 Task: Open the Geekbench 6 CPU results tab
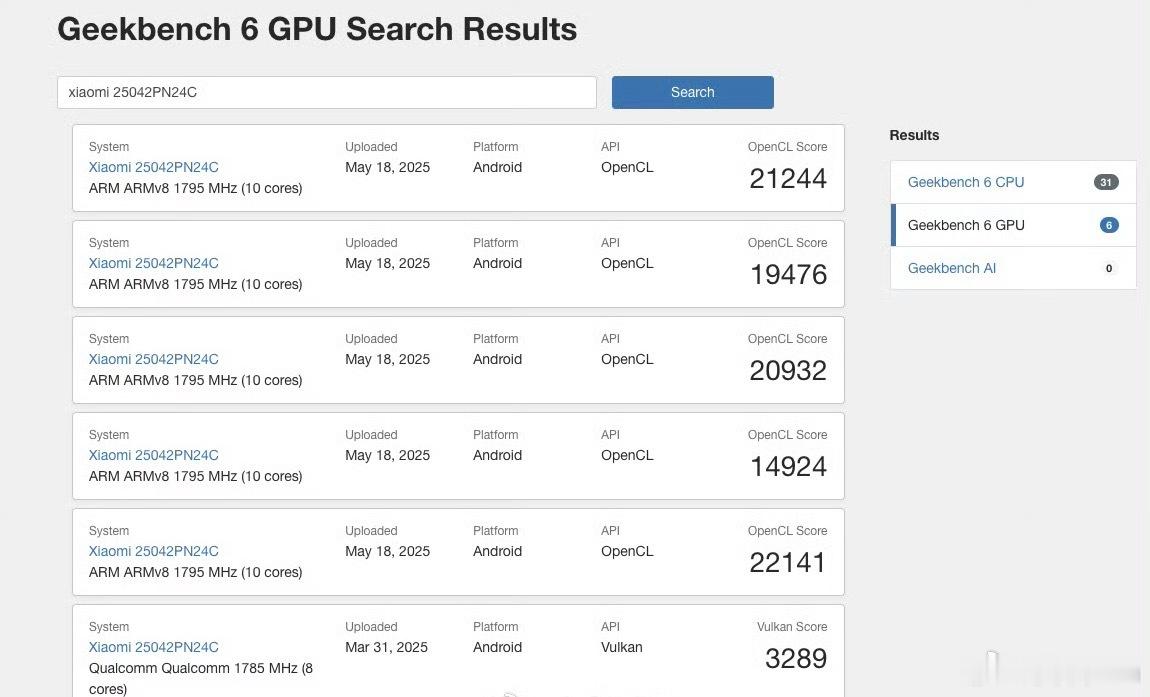[965, 182]
